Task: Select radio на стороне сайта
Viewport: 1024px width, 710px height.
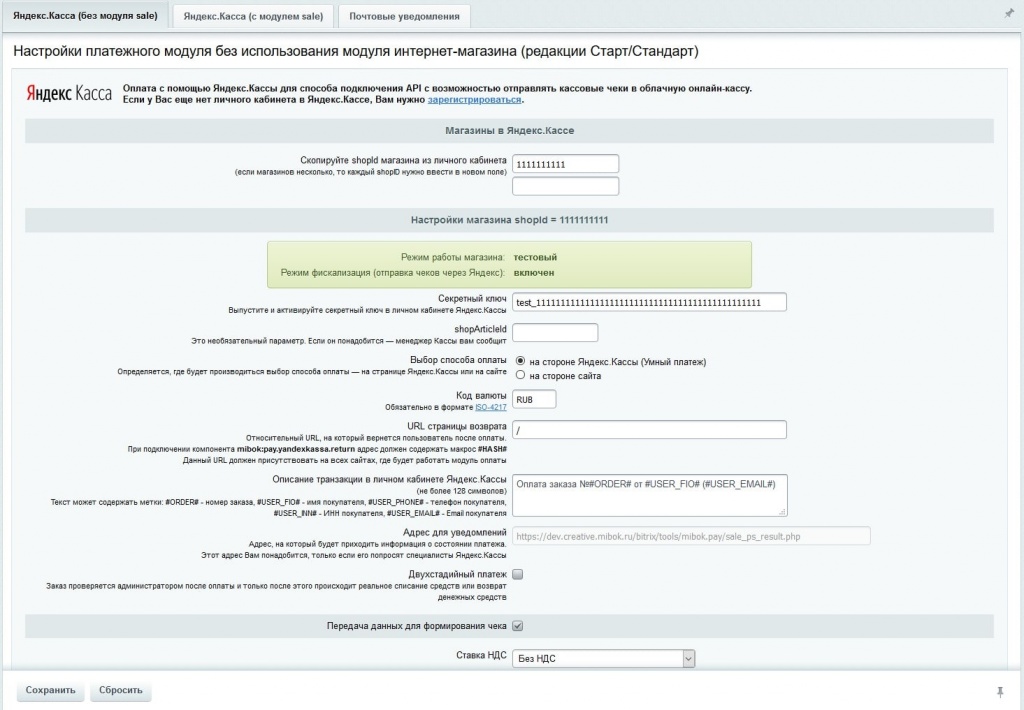Action: click(x=520, y=376)
